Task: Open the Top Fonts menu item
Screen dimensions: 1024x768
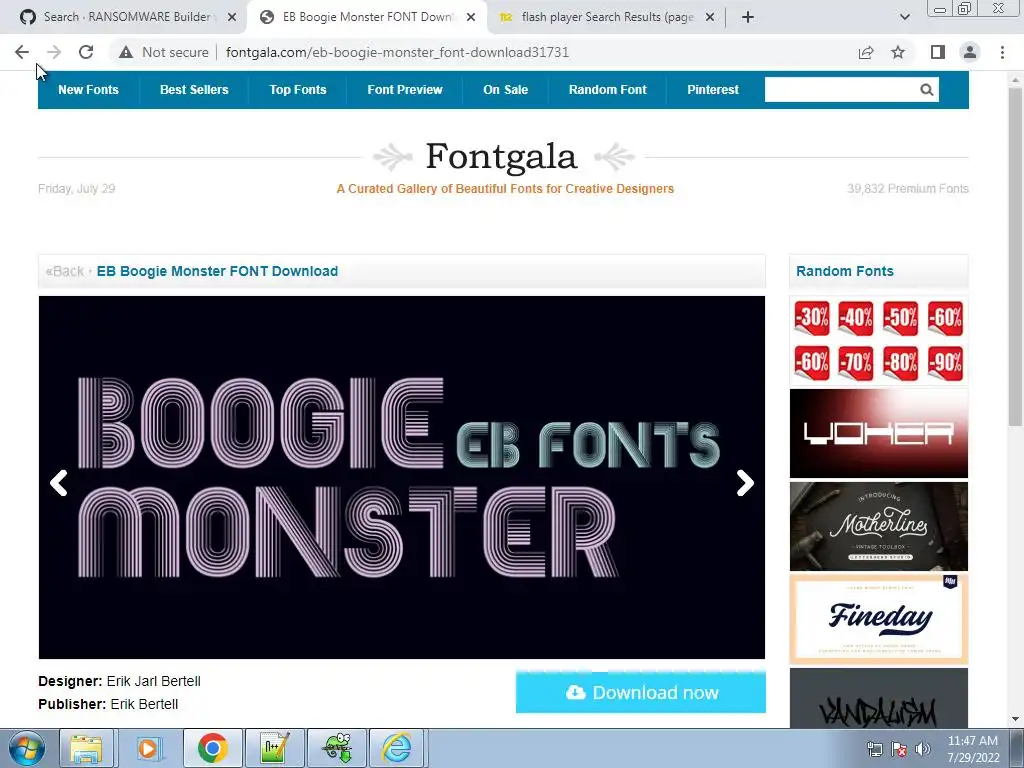Action: [298, 89]
